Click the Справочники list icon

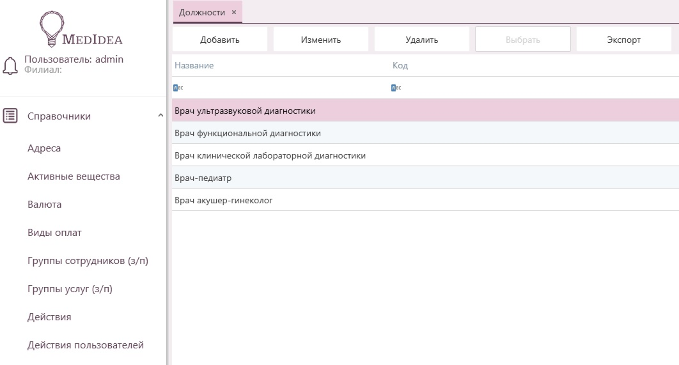(10, 116)
